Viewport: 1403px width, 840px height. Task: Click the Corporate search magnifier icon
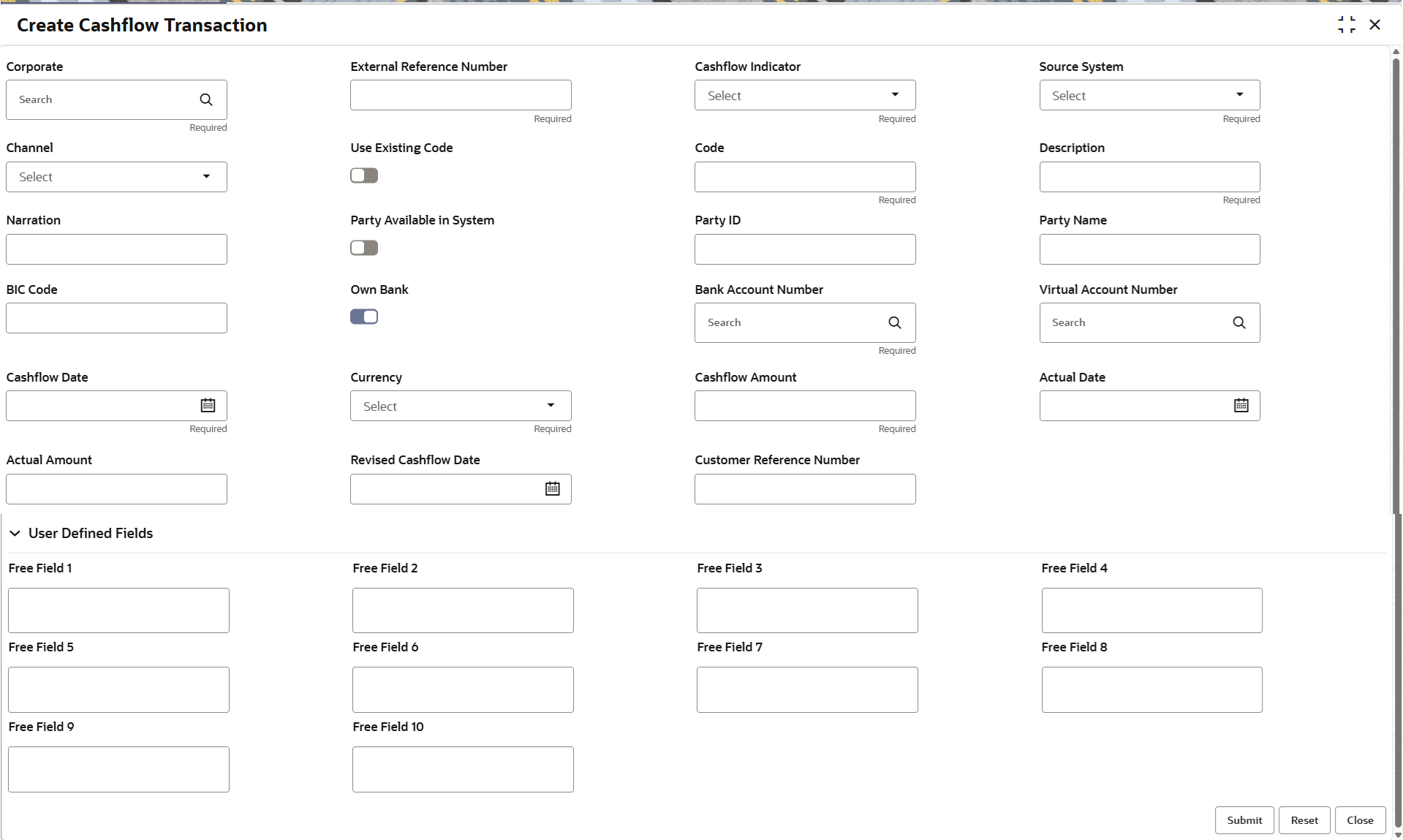[206, 100]
